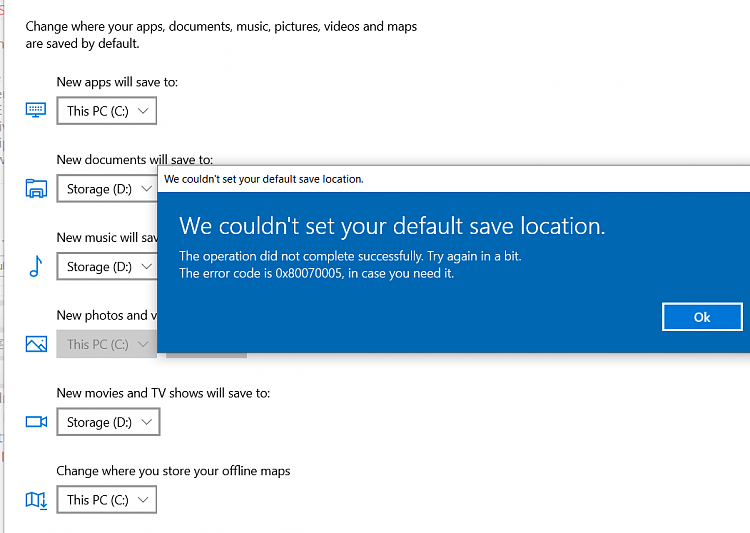750x533 pixels.
Task: Click the dialog title bar text
Action: [x=264, y=179]
